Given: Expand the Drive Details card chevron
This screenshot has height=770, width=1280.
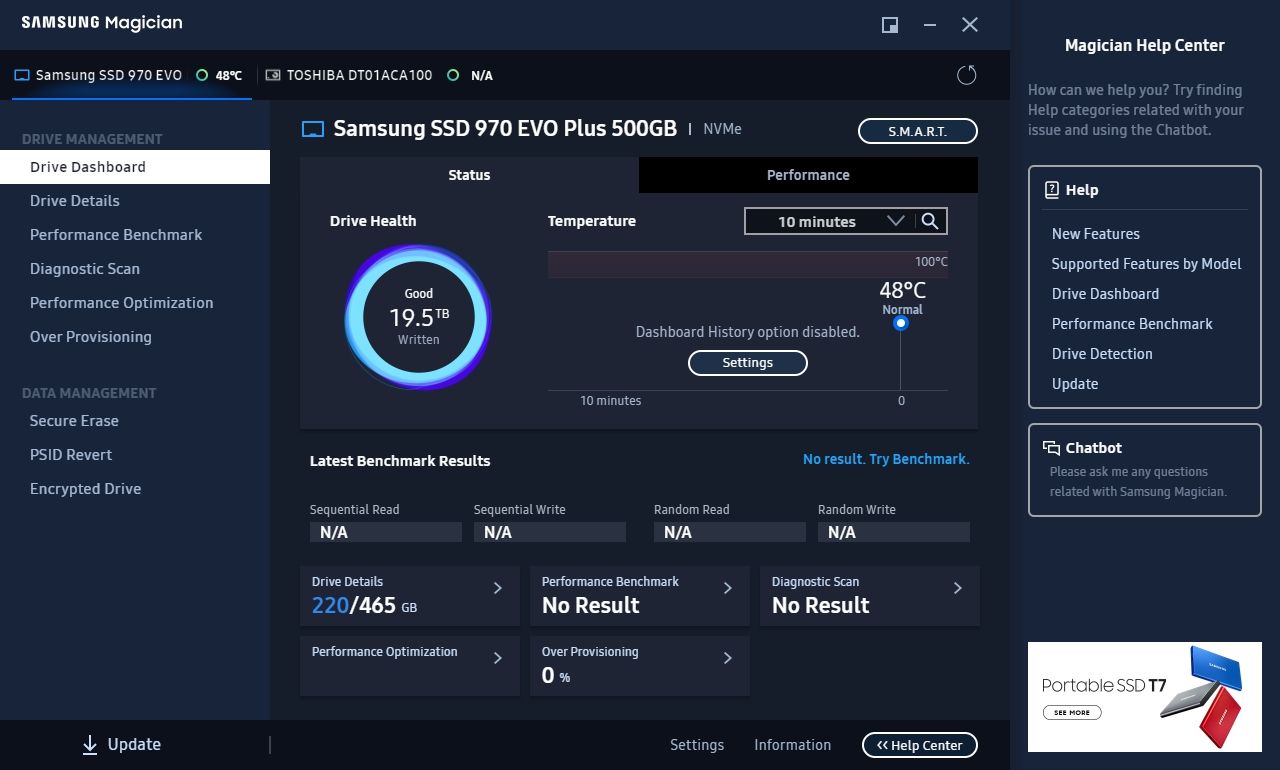Looking at the screenshot, I should click(x=496, y=588).
